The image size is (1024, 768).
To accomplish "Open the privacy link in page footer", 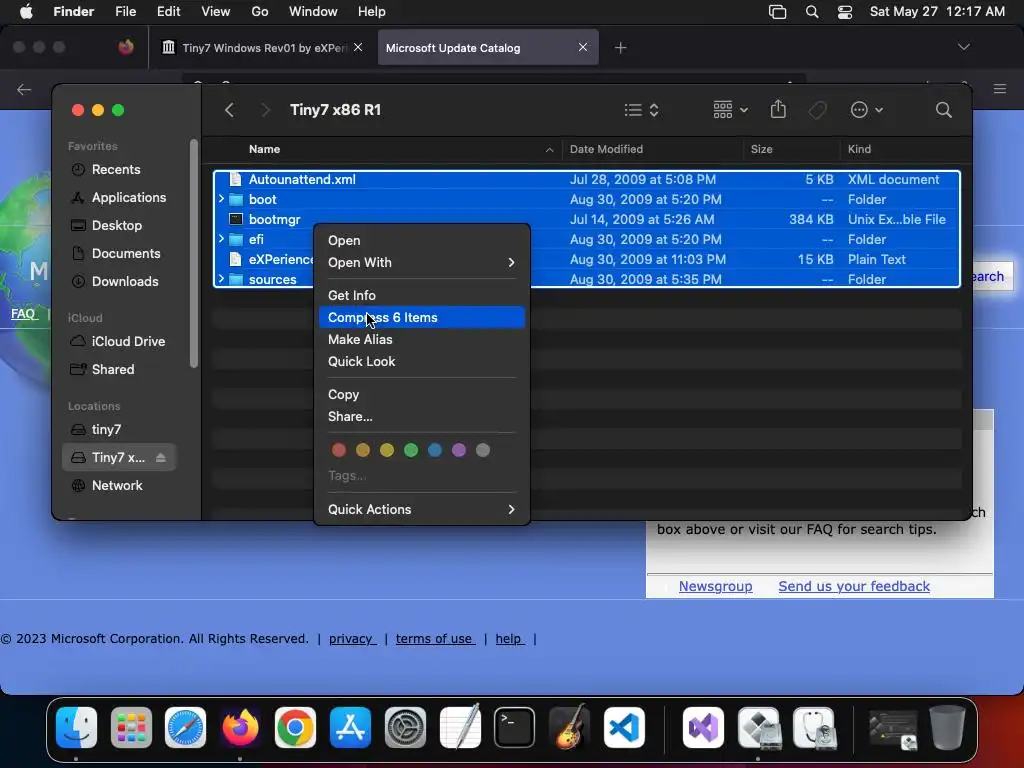I will coord(352,639).
